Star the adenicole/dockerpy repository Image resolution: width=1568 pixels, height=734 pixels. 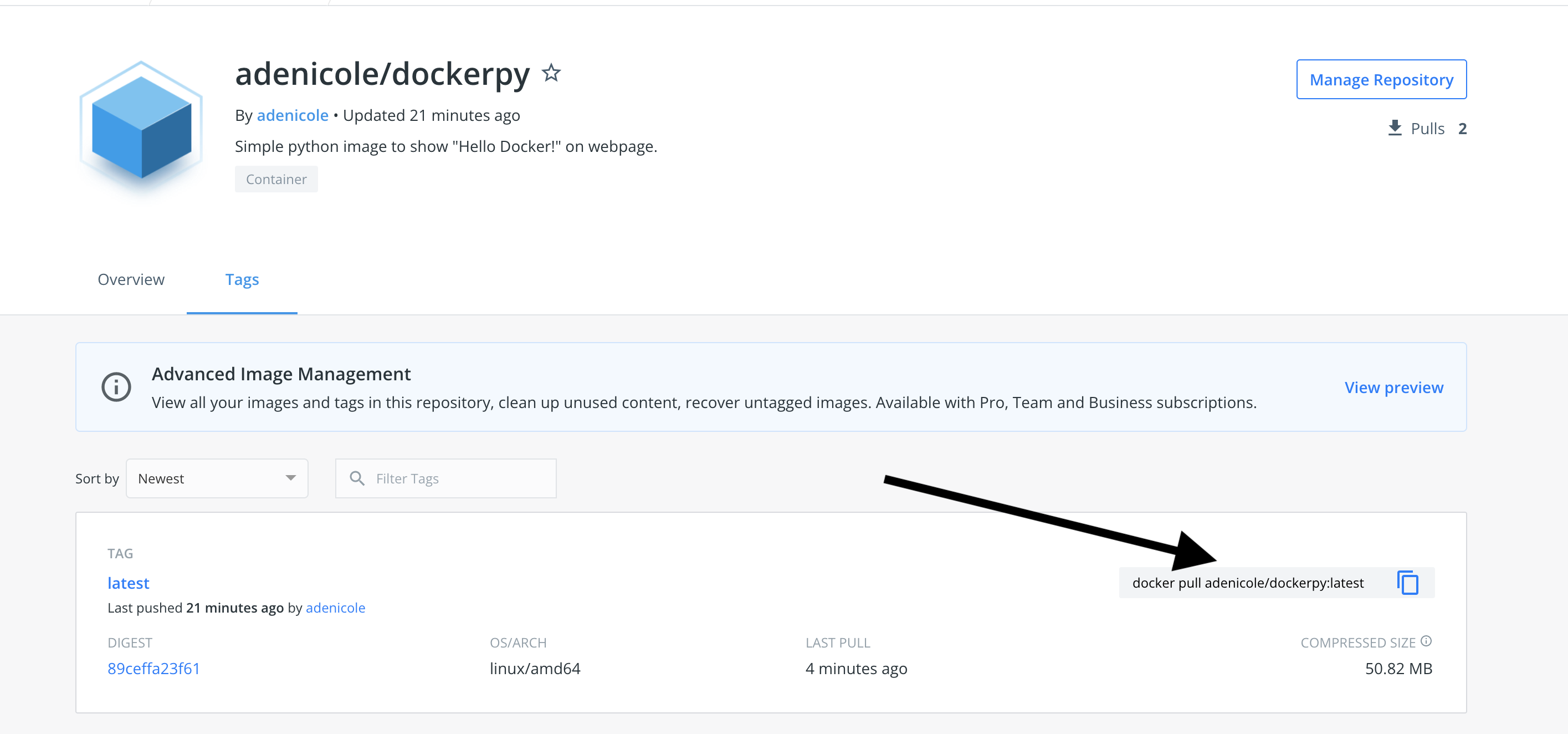(551, 74)
